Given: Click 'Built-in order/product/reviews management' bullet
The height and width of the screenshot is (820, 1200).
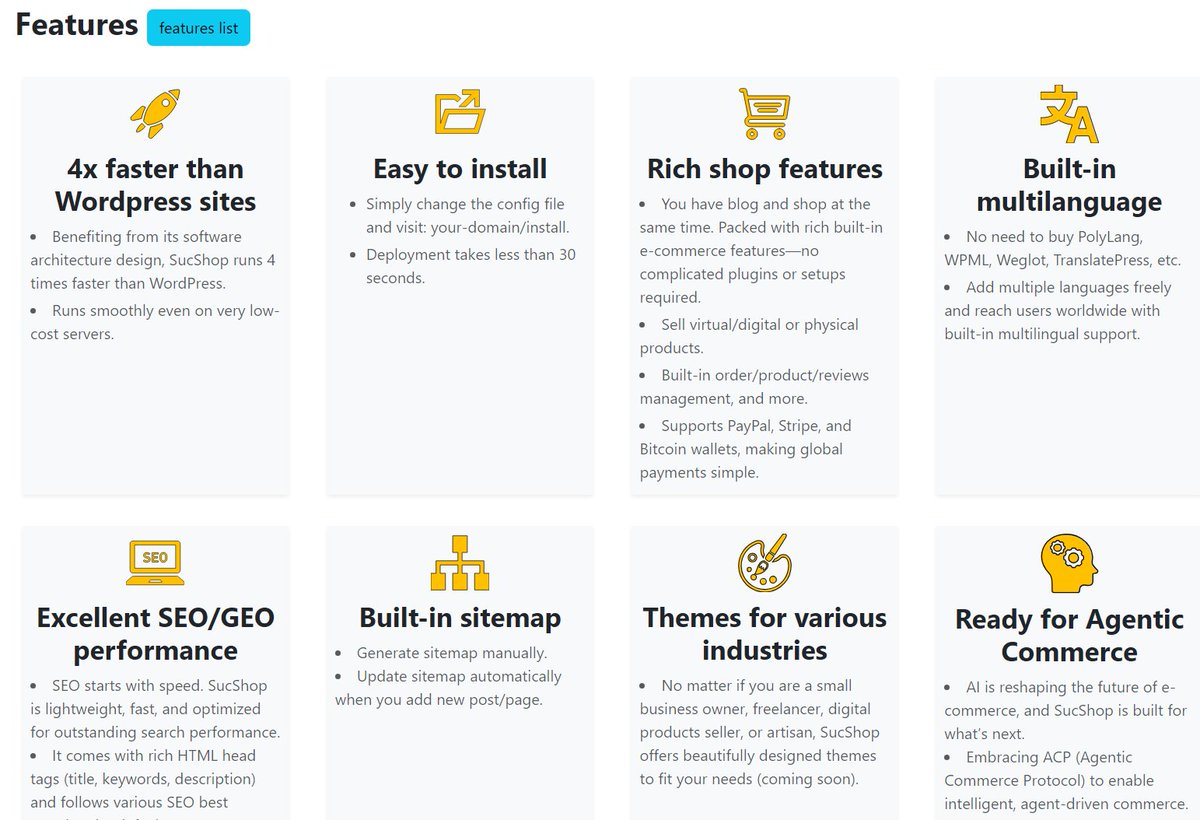Looking at the screenshot, I should (x=755, y=387).
